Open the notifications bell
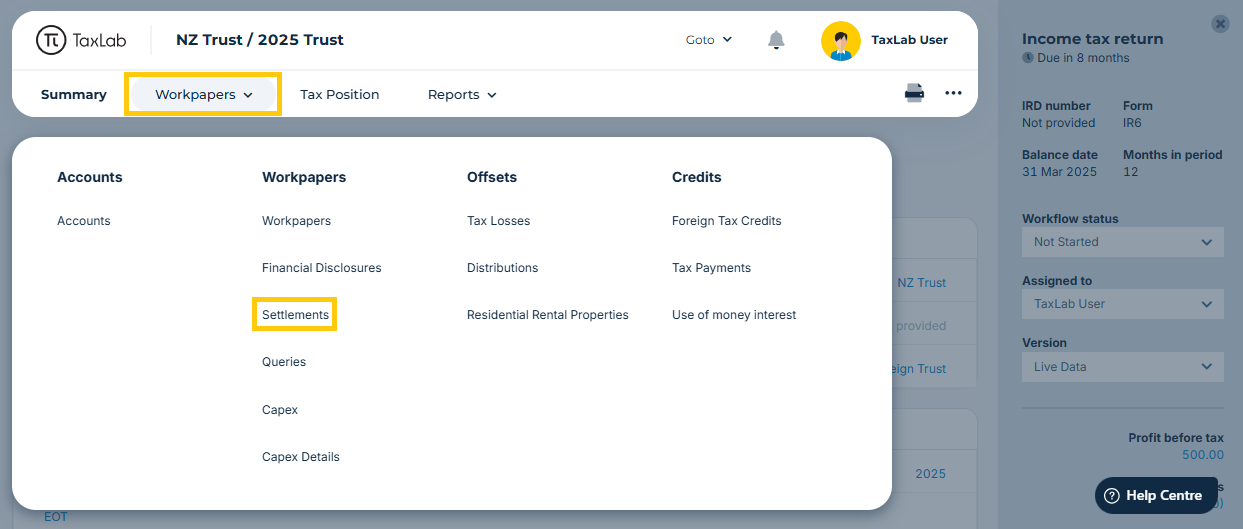The height and width of the screenshot is (529, 1243). [x=776, y=40]
